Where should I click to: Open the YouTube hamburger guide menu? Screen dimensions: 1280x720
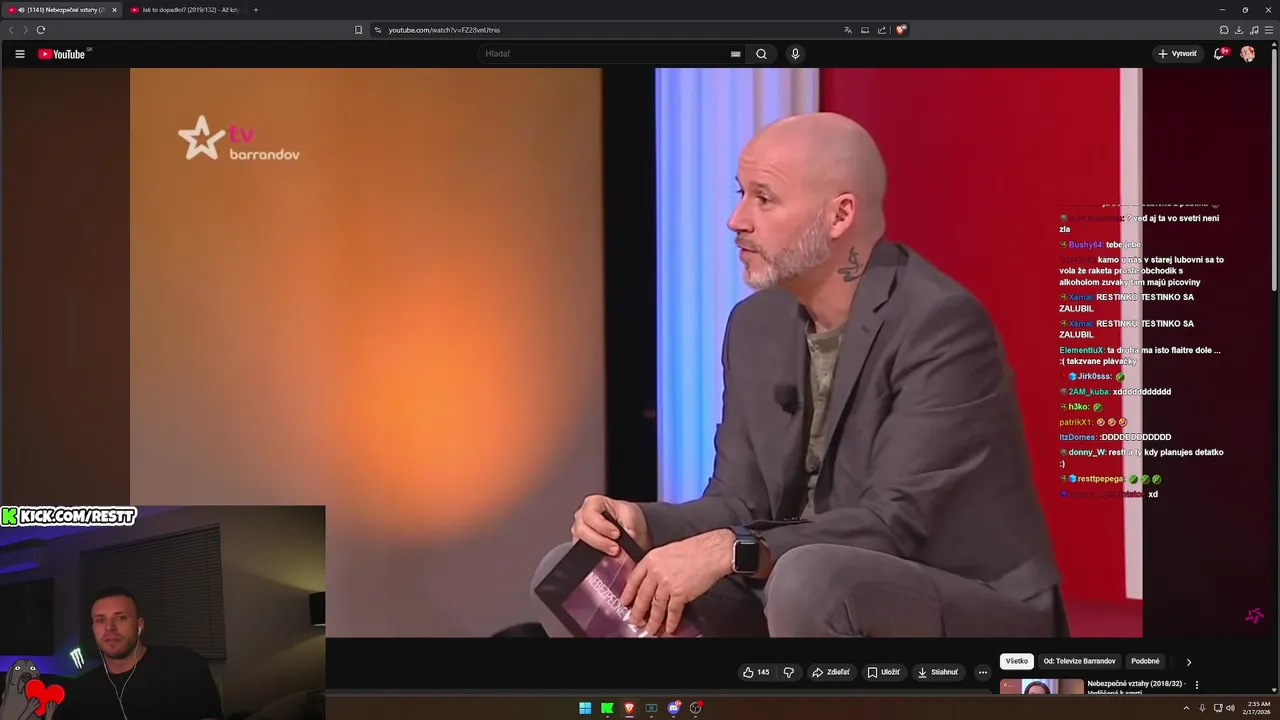tap(19, 54)
